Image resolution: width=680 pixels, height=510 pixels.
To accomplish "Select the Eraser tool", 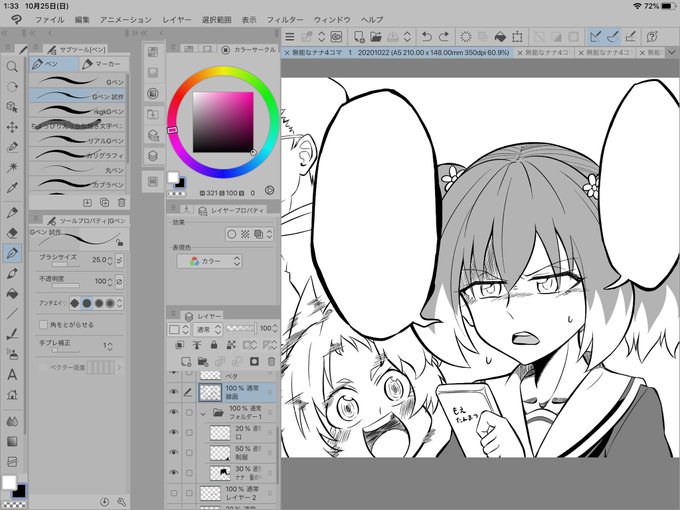I will [12, 233].
